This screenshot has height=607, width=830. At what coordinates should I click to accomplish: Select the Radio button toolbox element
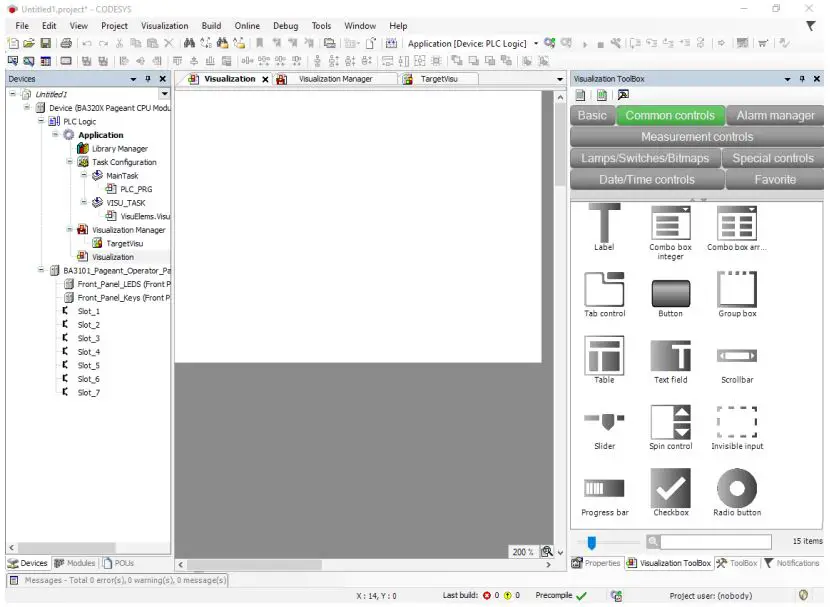(x=737, y=489)
